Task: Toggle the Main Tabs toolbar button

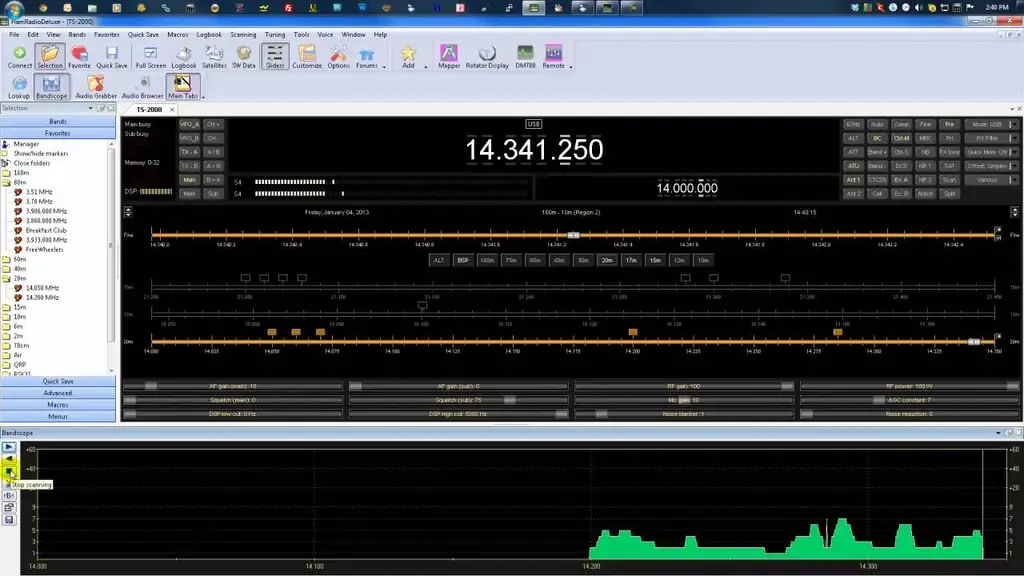Action: (183, 87)
